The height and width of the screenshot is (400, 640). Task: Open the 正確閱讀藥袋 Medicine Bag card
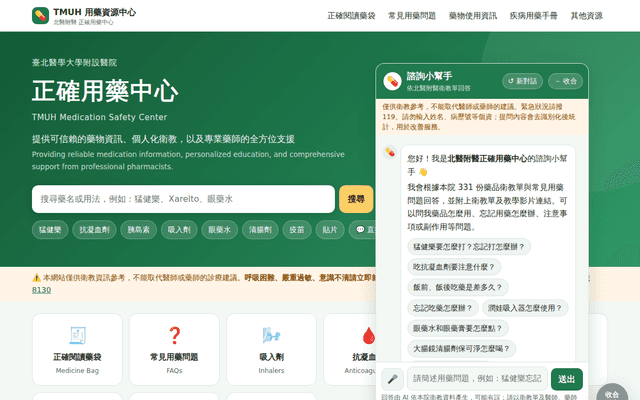coord(77,349)
